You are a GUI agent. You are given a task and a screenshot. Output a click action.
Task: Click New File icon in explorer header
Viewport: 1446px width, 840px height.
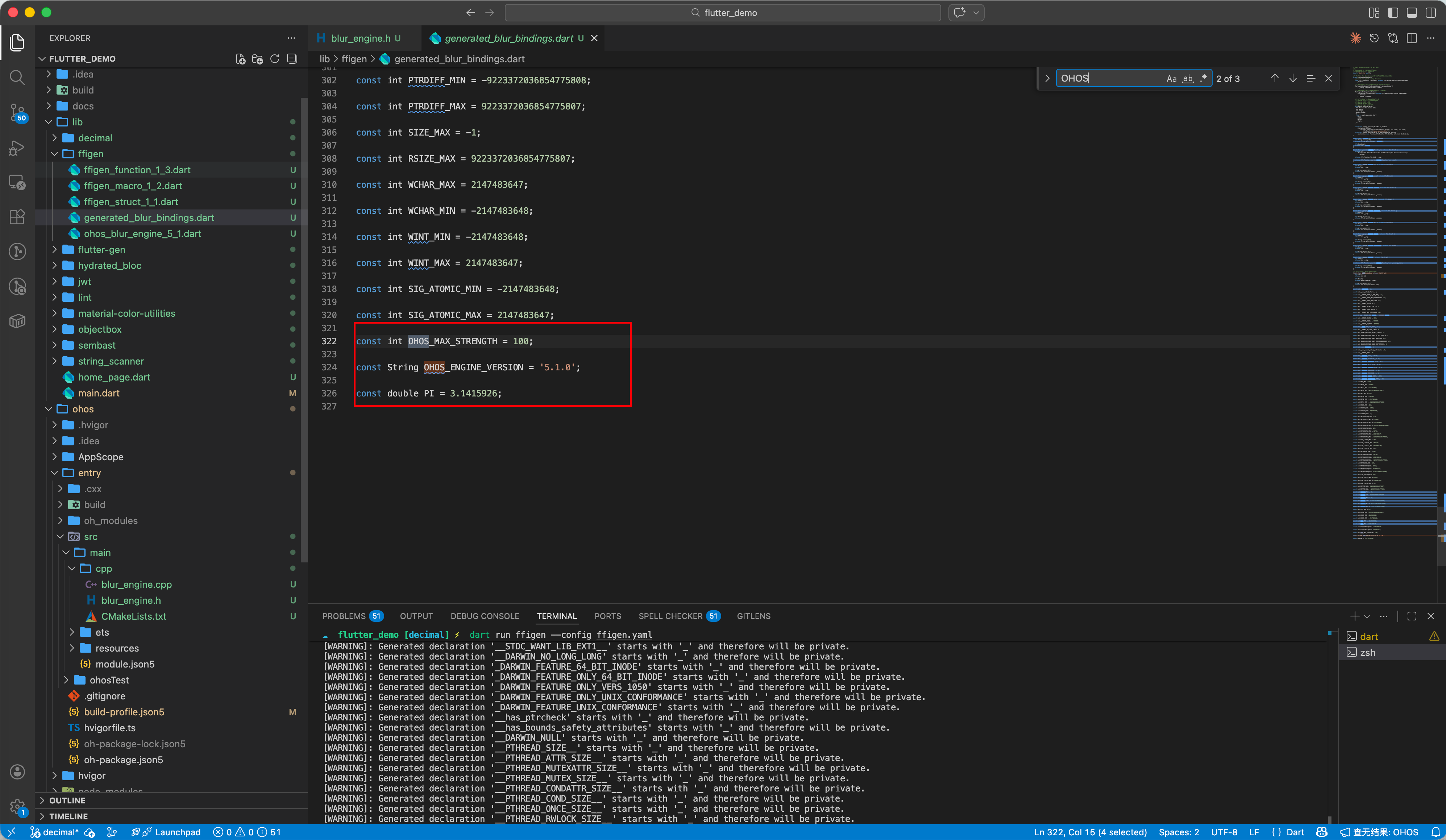click(240, 59)
